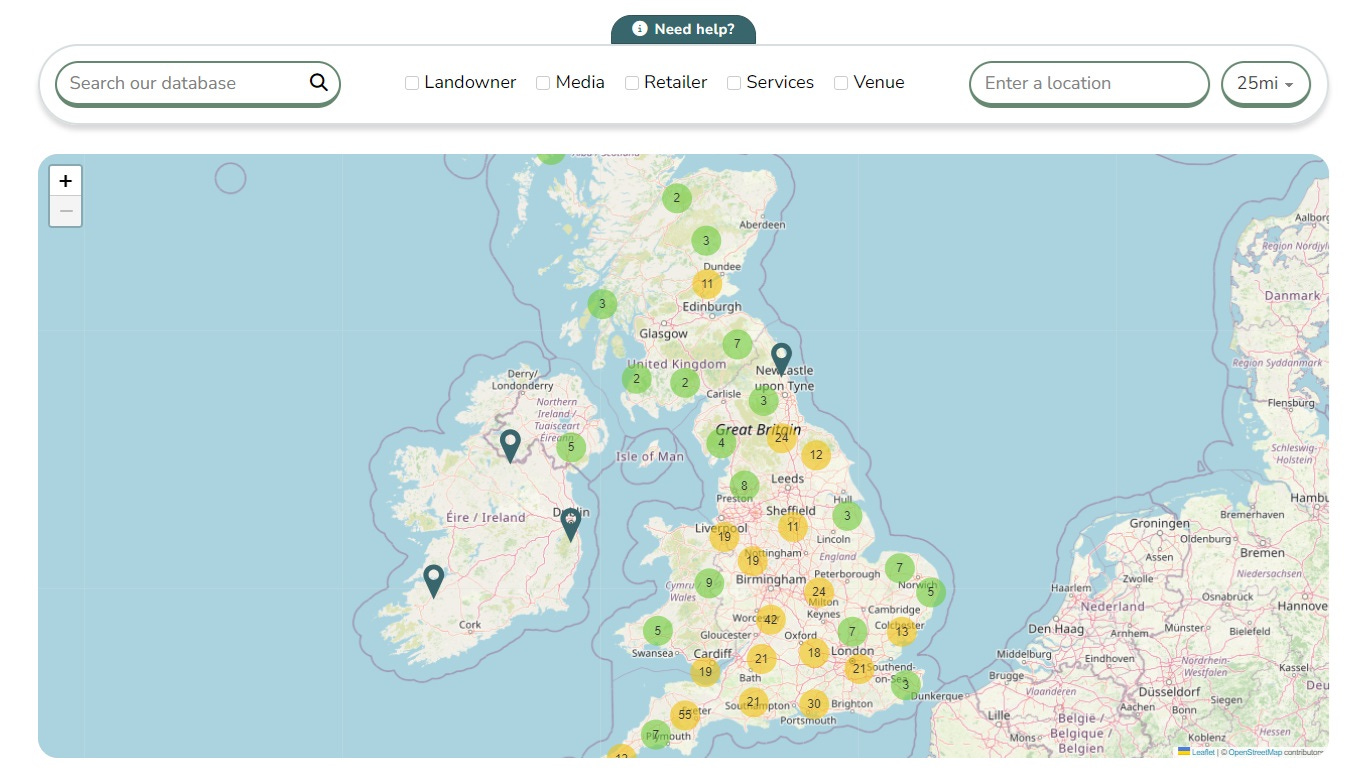Enable the Retailer filter checkbox

tap(632, 83)
